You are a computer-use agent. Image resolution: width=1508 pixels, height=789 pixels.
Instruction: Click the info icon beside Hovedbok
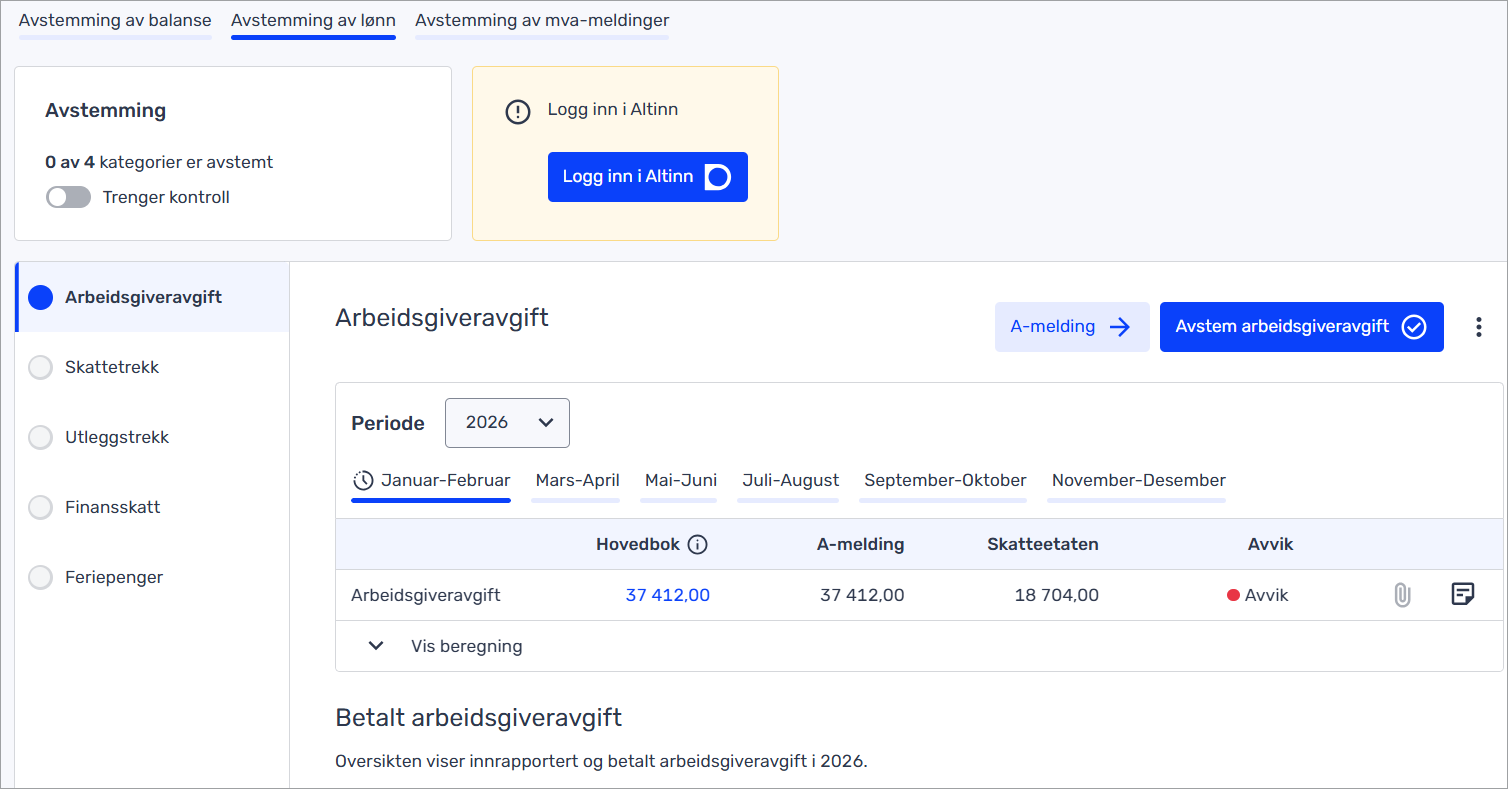click(x=698, y=545)
